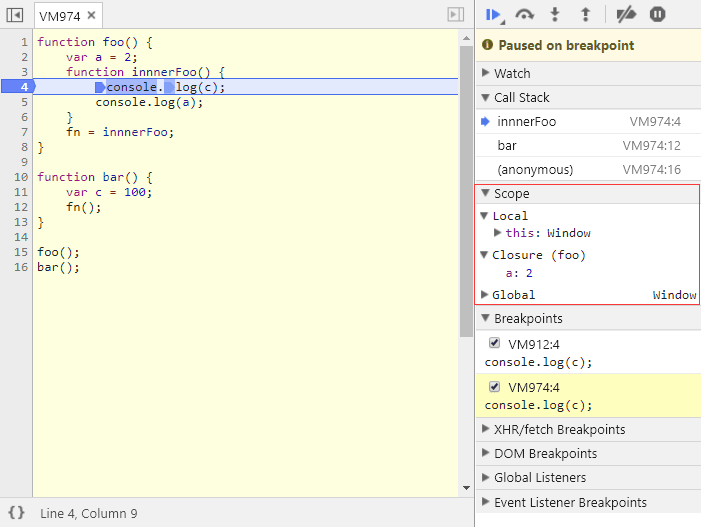Select the bar call stack frame
Viewport: 701px width, 527px height.
point(507,145)
